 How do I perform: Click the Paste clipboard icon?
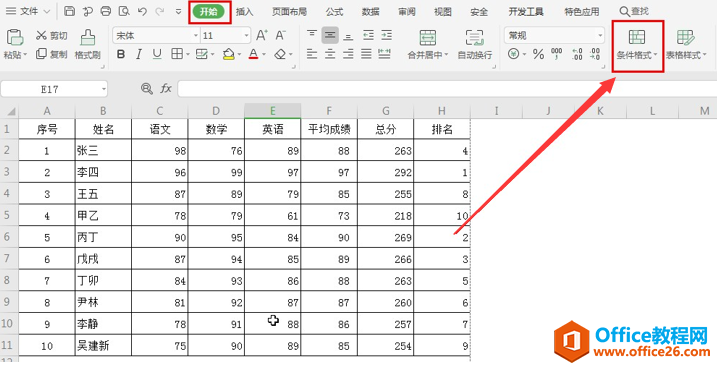click(15, 37)
